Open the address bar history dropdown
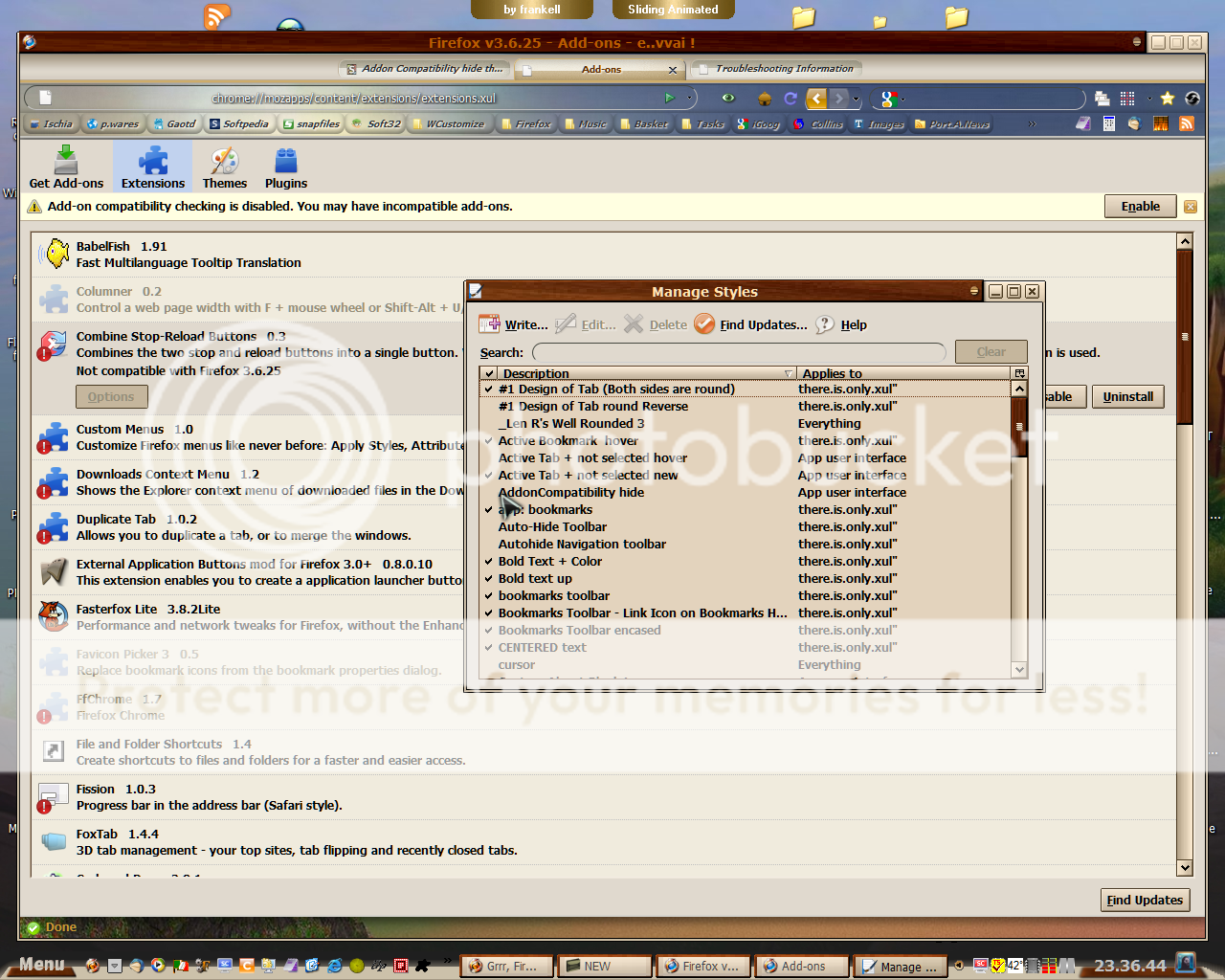 pyautogui.click(x=689, y=98)
